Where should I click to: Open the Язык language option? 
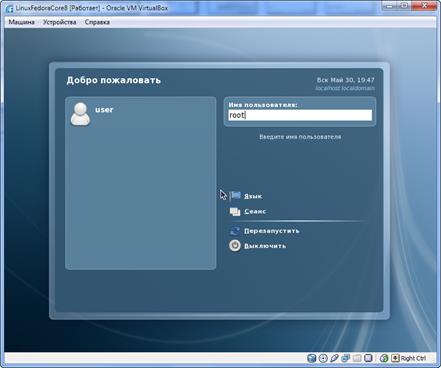click(253, 196)
